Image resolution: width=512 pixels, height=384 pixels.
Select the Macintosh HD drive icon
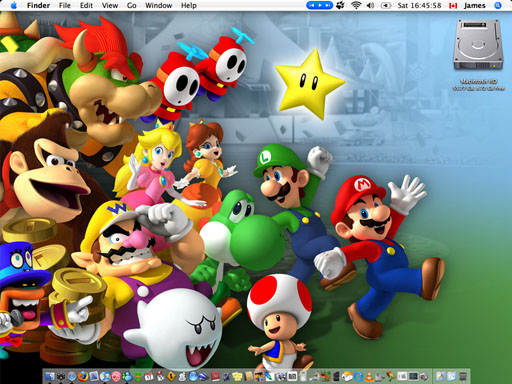coord(478,45)
